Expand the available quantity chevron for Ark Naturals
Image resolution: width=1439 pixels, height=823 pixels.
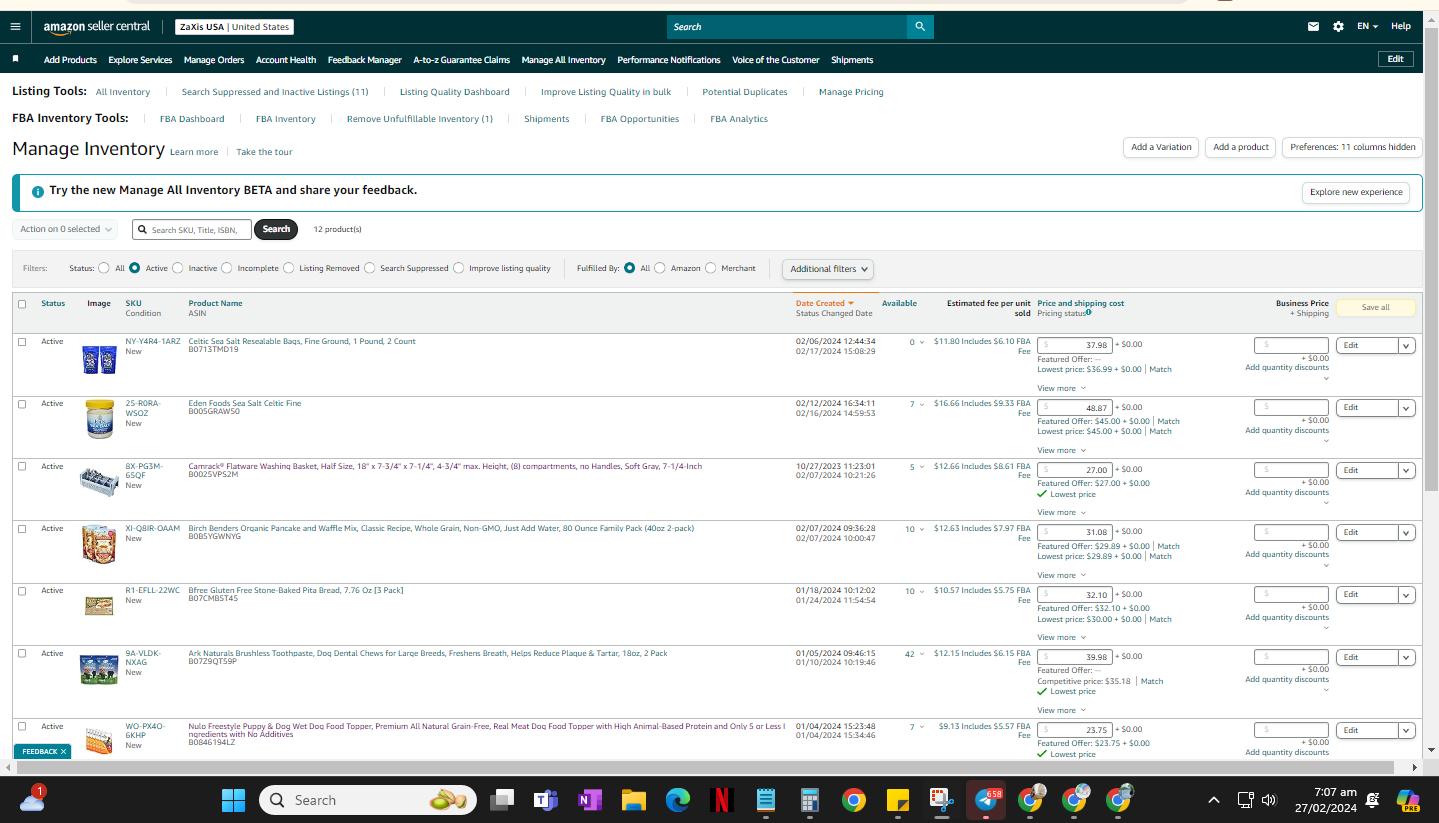pos(922,654)
